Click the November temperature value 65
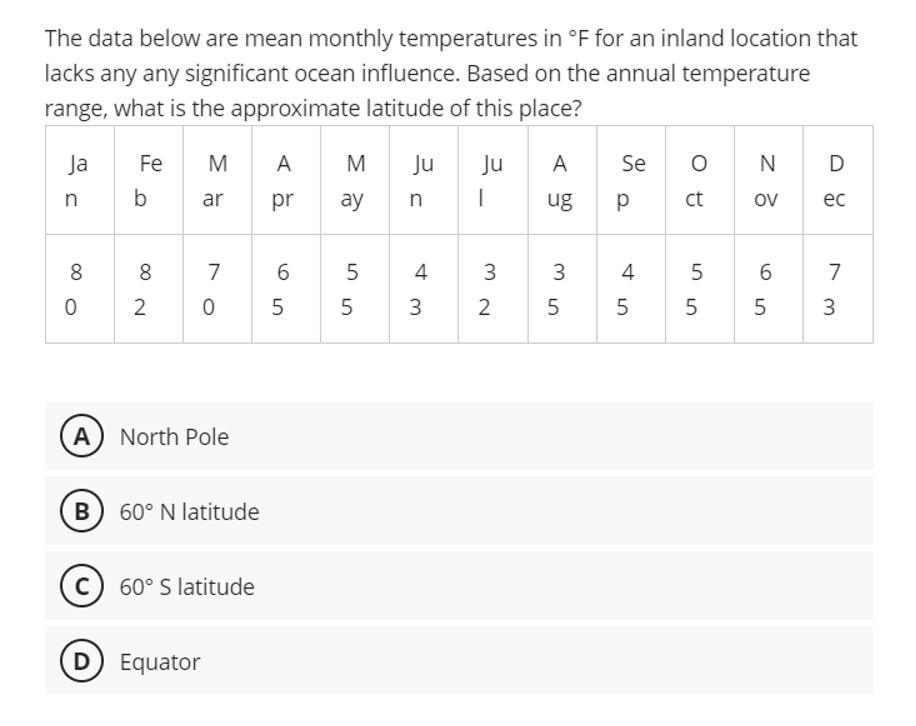The width and height of the screenshot is (916, 726). (x=767, y=290)
